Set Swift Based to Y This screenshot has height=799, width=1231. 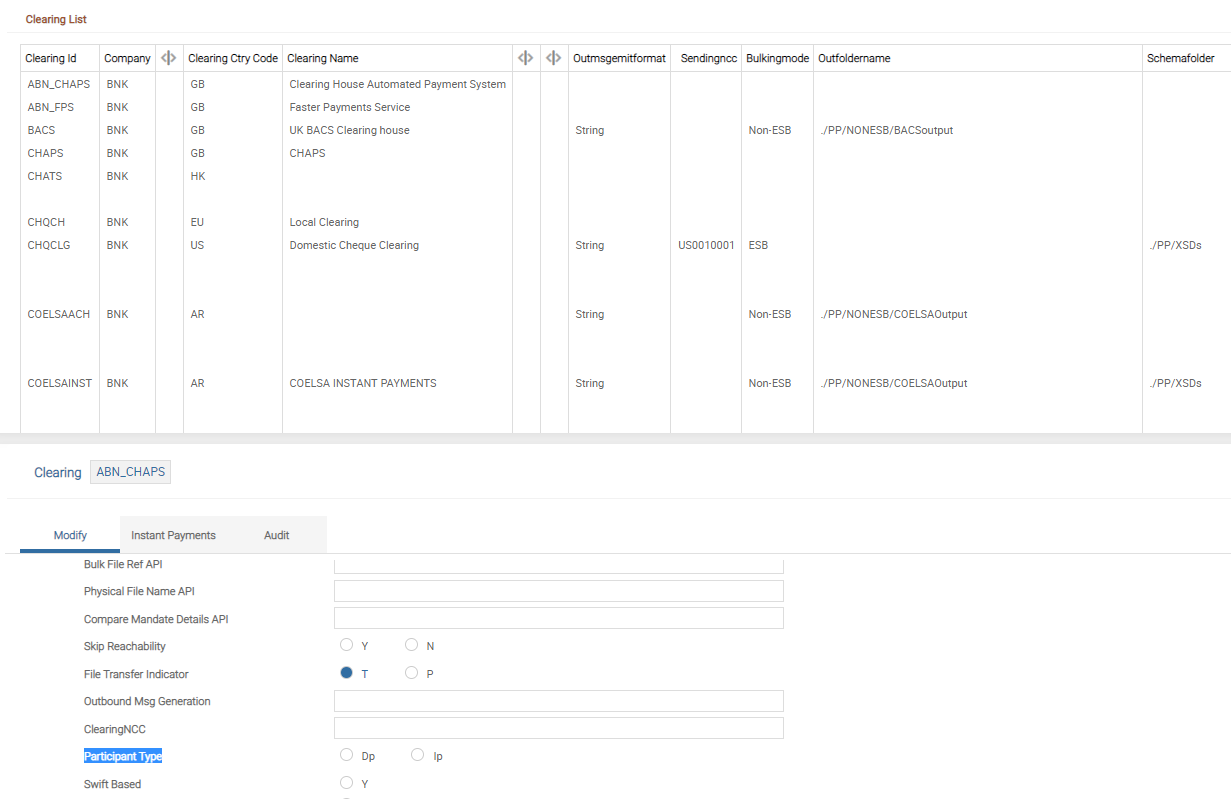(x=347, y=783)
